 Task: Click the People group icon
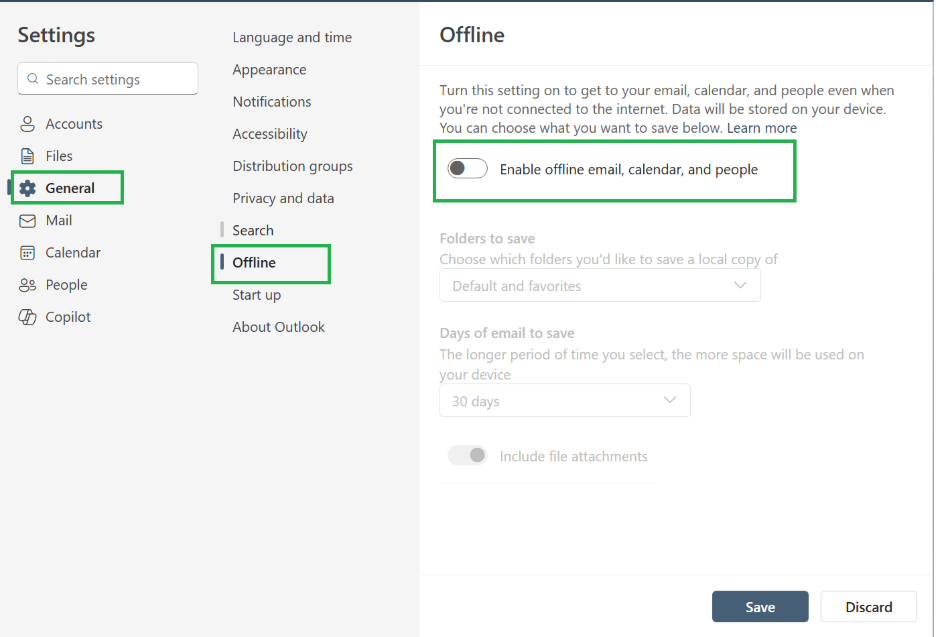pyautogui.click(x=27, y=285)
